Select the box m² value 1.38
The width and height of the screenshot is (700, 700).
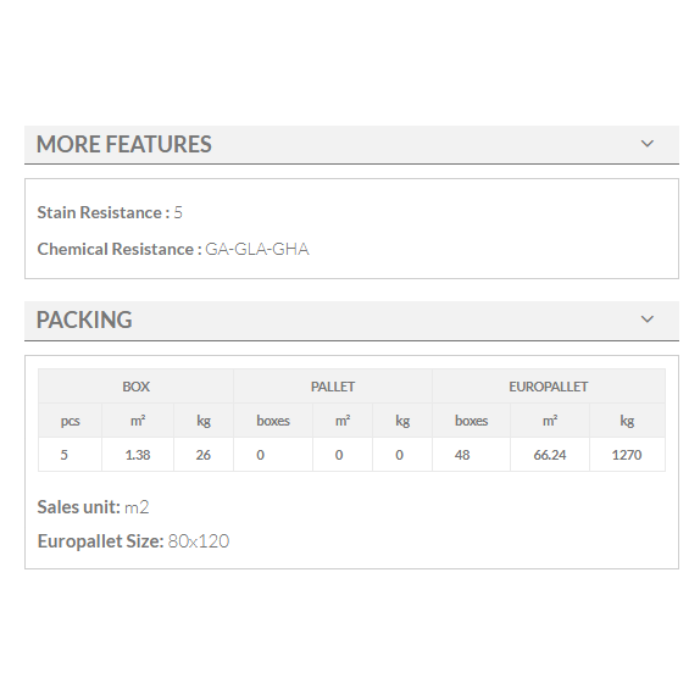[x=138, y=455]
